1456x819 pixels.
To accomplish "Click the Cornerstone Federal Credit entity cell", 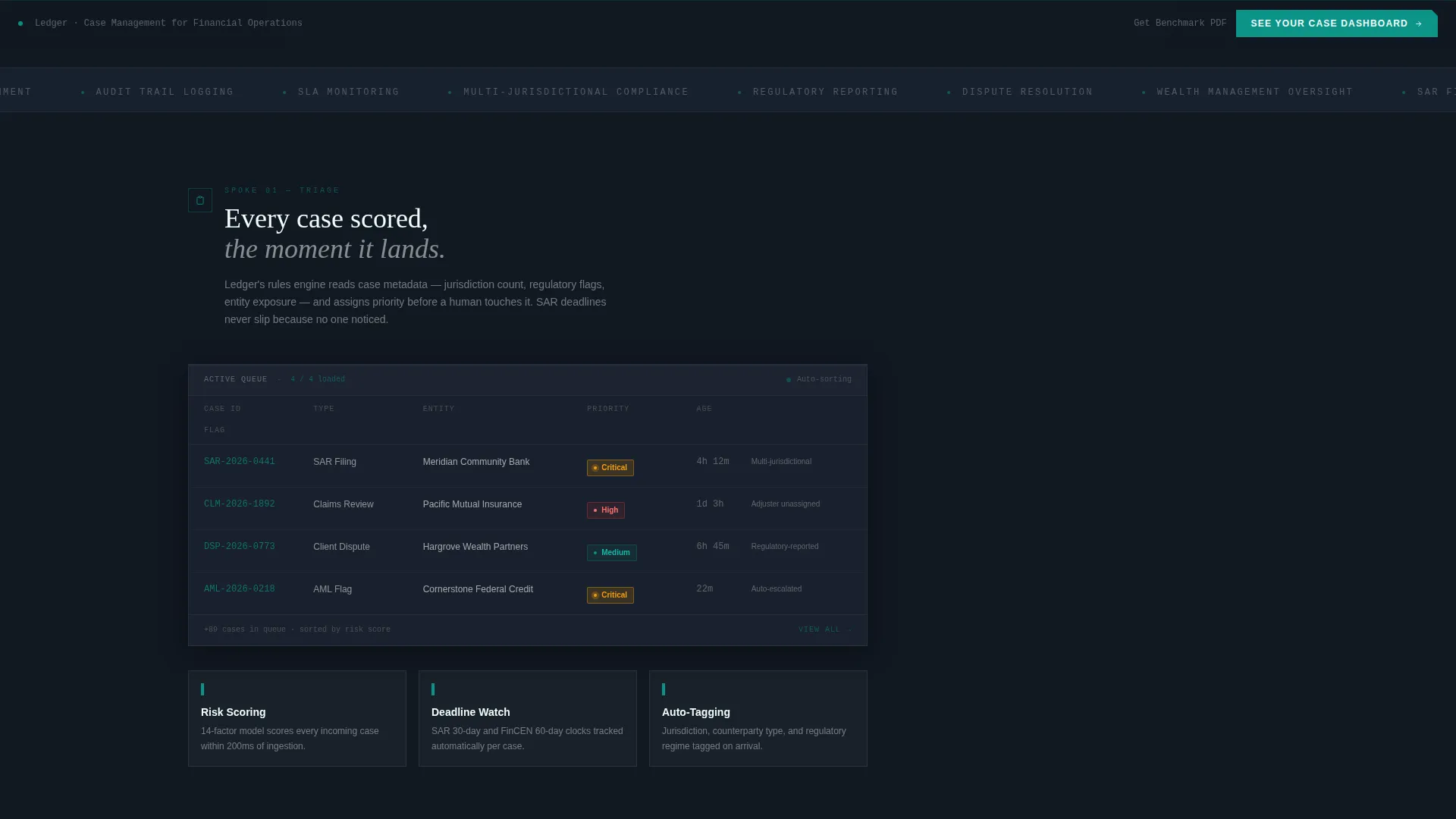I will pos(478,589).
